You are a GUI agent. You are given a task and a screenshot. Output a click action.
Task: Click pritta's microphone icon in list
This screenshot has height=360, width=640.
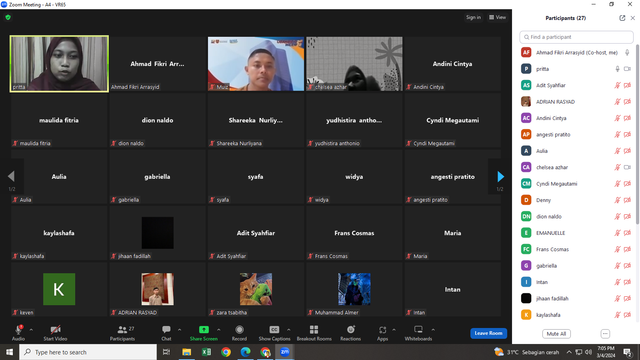(617, 69)
